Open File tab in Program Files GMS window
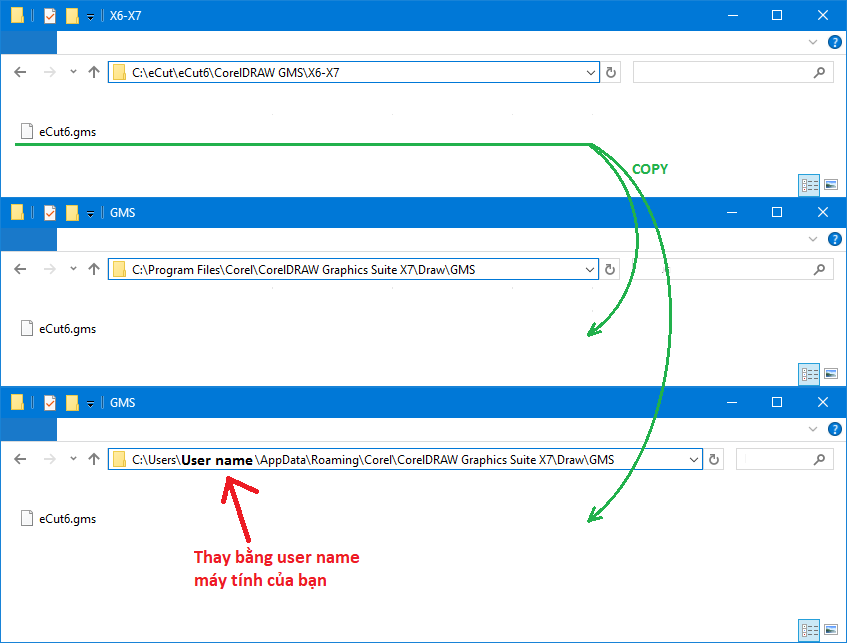 tap(29, 239)
